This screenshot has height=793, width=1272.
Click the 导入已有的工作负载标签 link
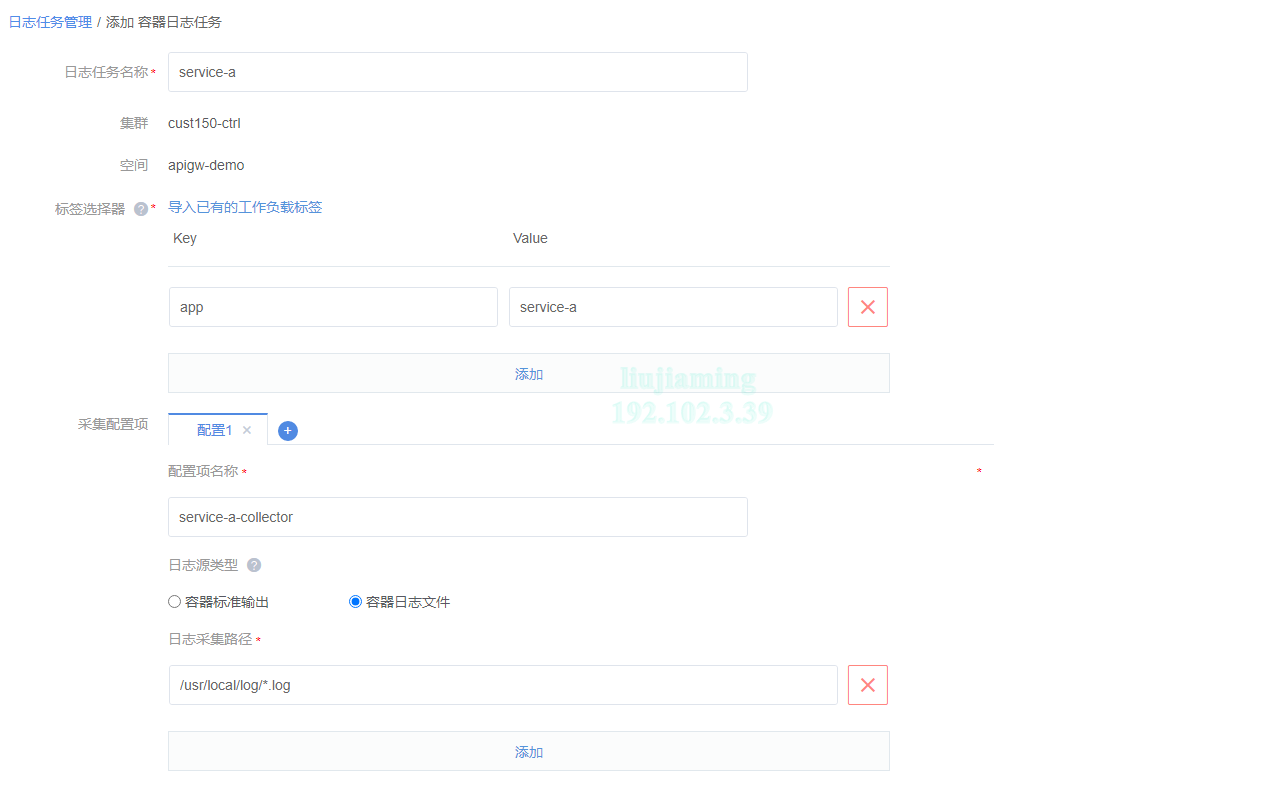pos(245,207)
